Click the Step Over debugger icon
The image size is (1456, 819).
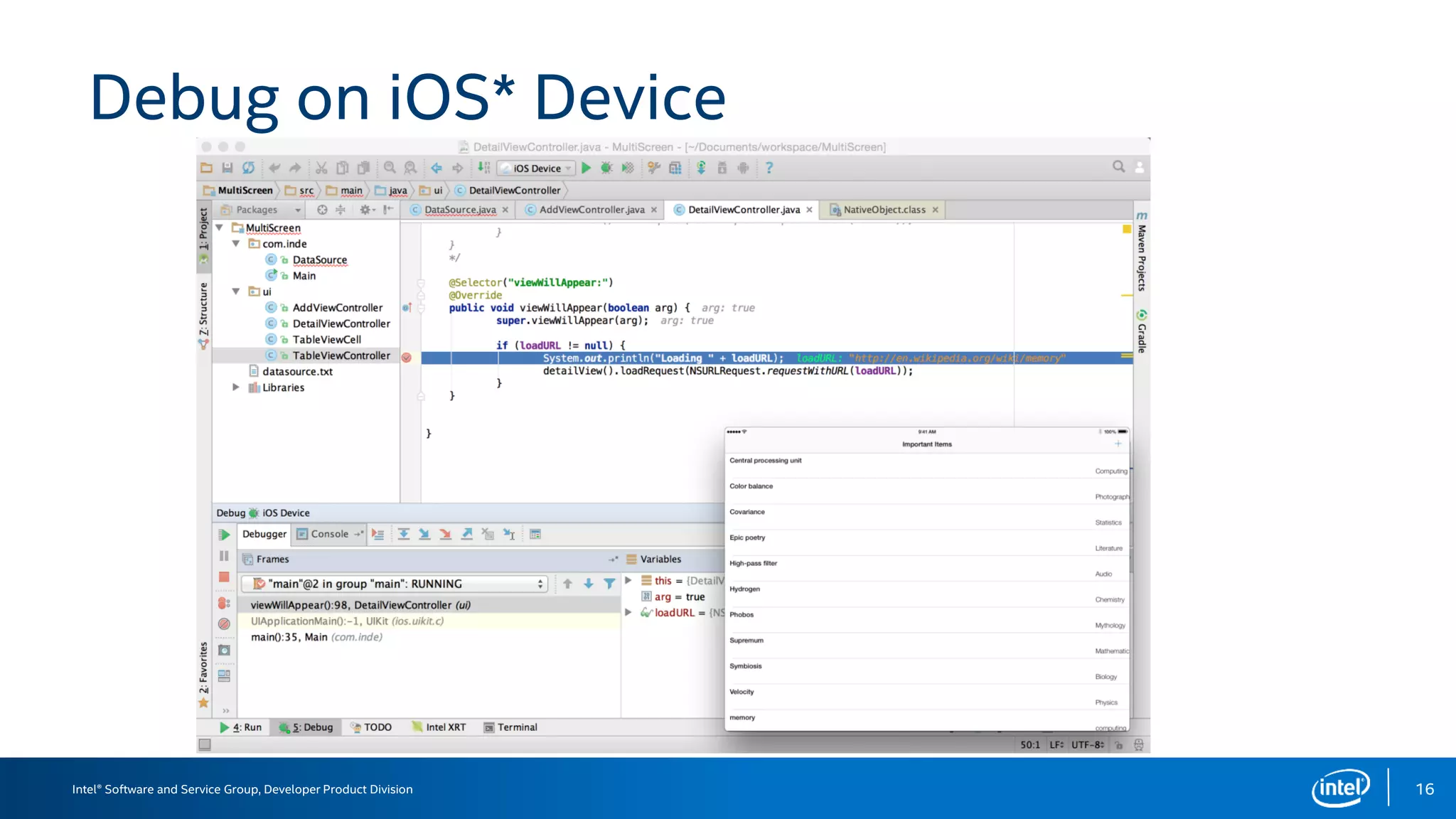tap(403, 535)
